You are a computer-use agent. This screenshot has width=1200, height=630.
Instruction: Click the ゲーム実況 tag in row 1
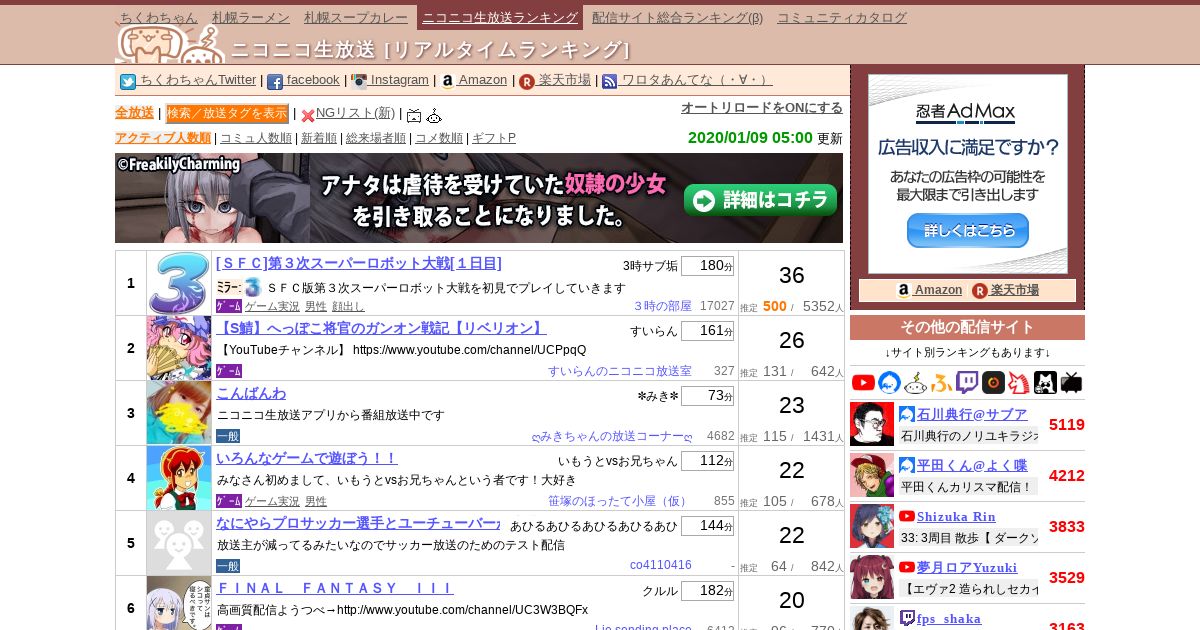tap(272, 306)
